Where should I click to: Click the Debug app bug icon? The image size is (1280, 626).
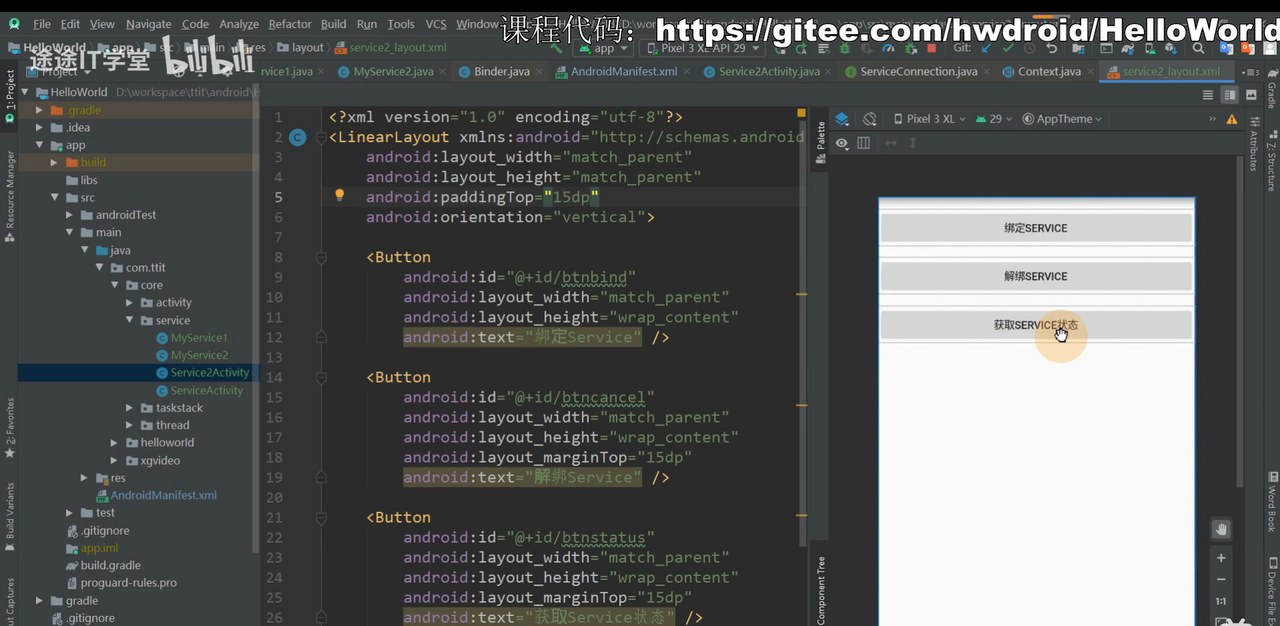pos(844,48)
